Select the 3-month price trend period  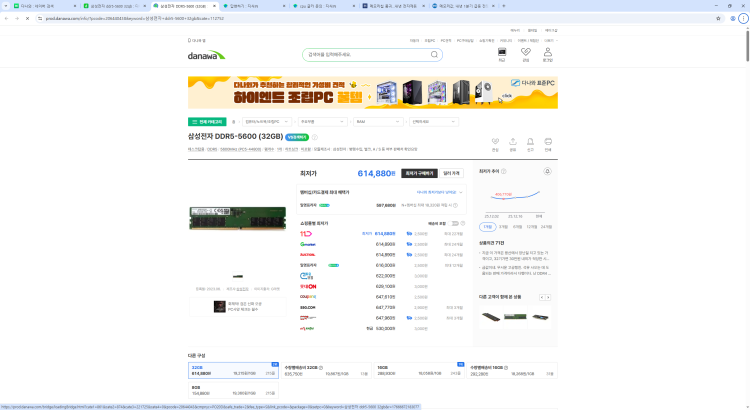coord(501,226)
